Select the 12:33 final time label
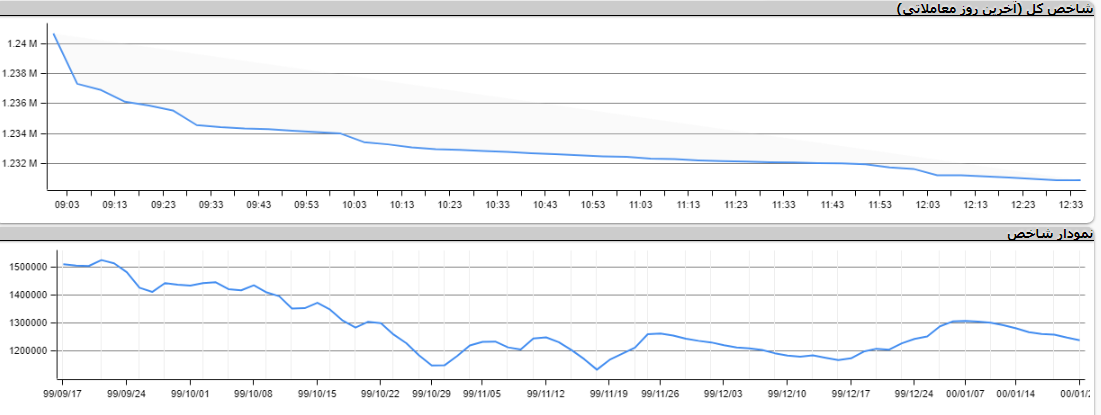 1070,203
